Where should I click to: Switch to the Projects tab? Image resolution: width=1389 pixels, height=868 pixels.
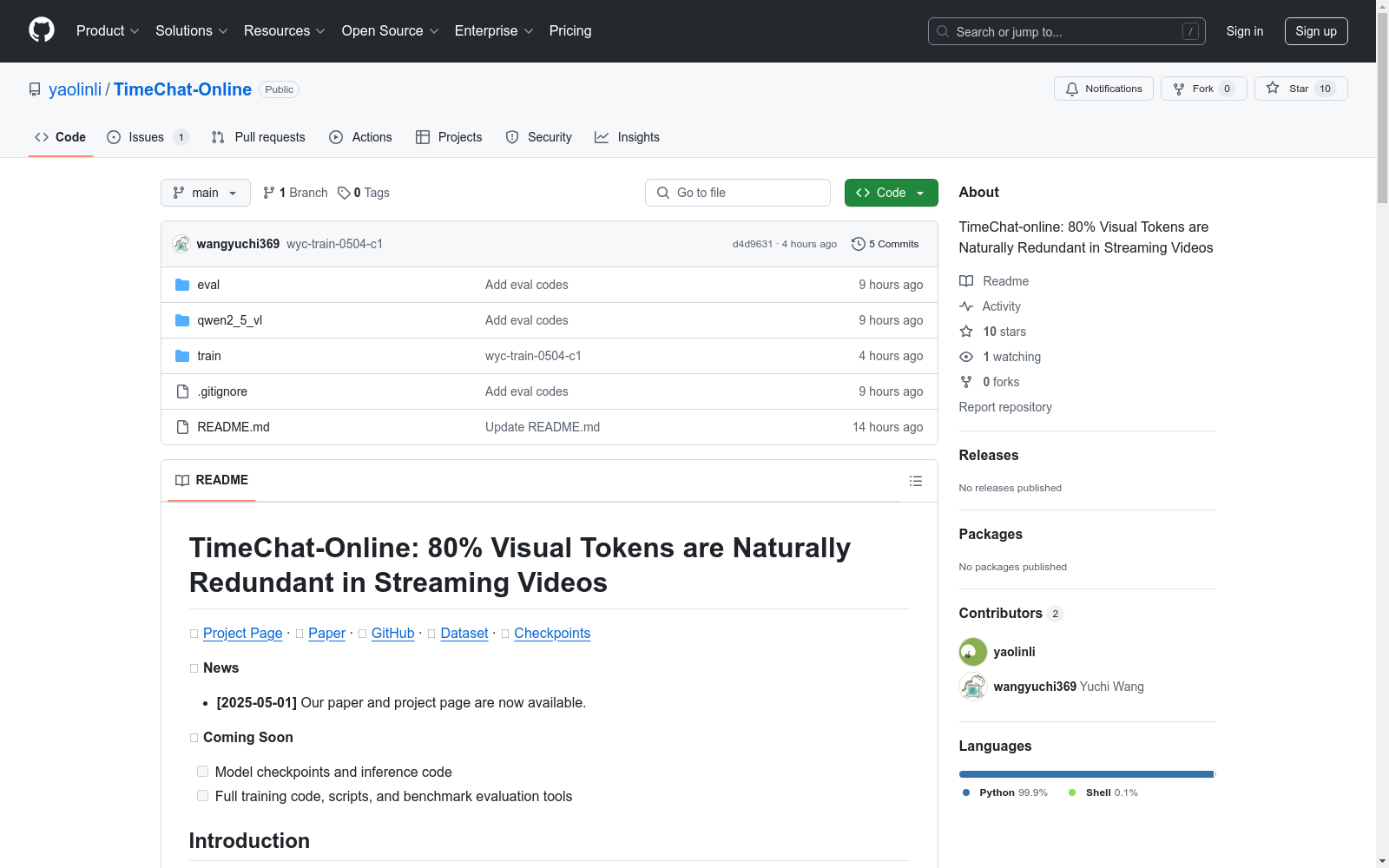(x=449, y=137)
